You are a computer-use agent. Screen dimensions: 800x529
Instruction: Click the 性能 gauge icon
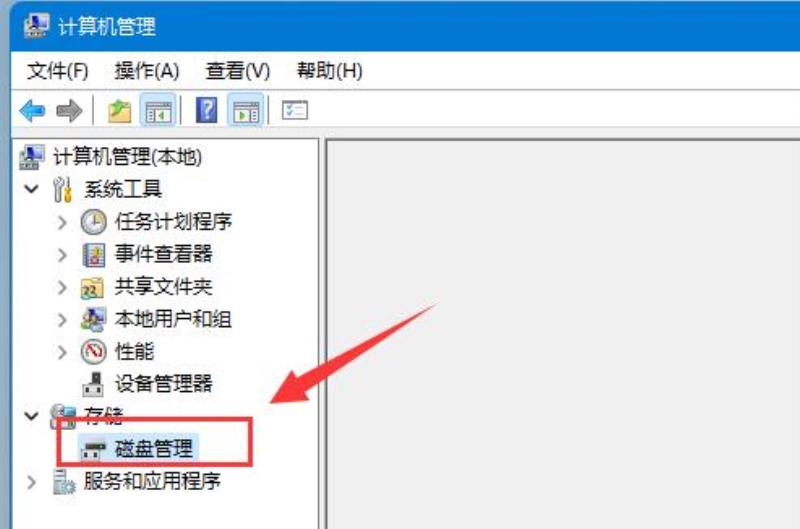(93, 351)
